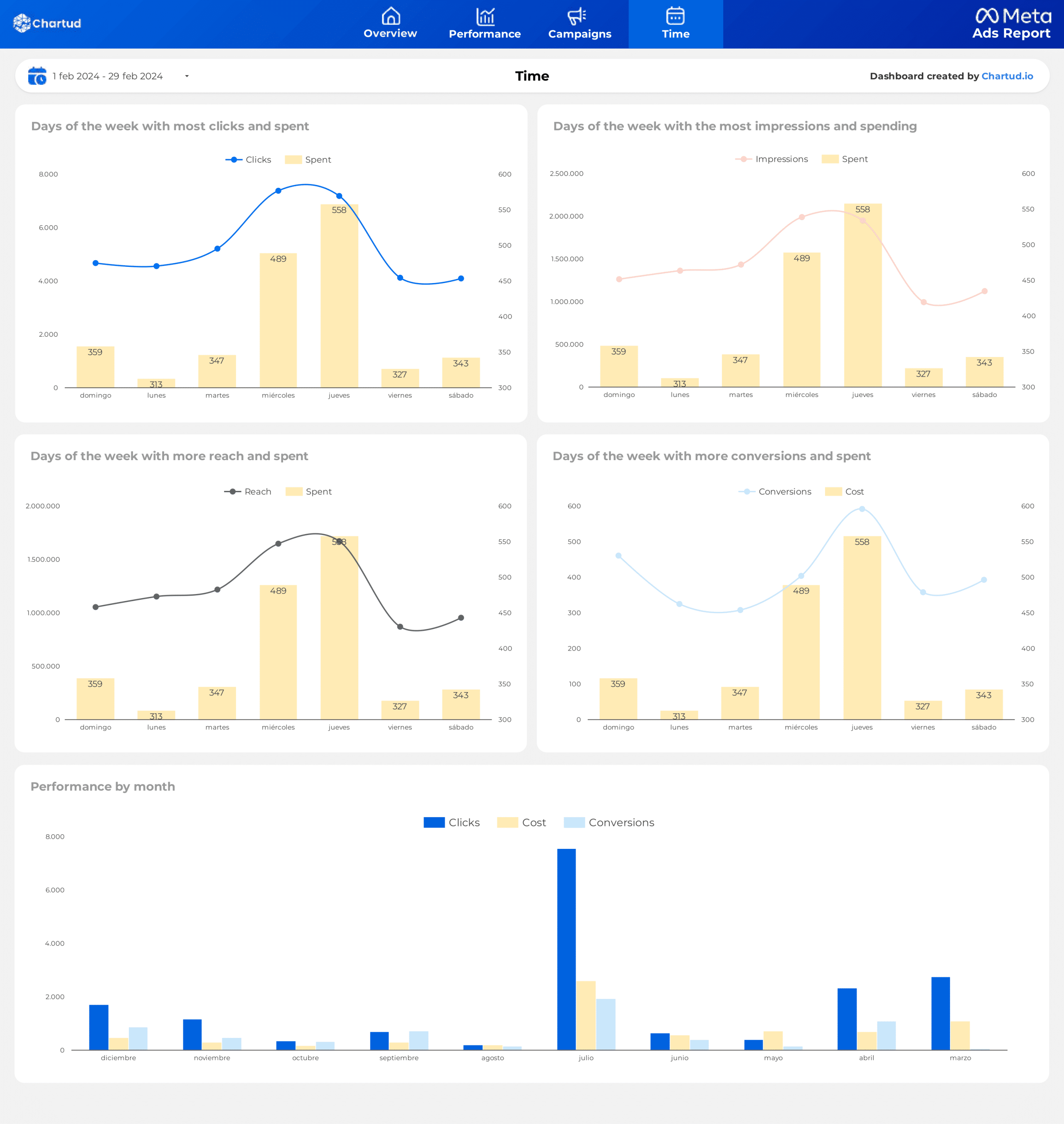
Task: Click the jueves 558 spent bar in the clicks chart
Action: (339, 295)
